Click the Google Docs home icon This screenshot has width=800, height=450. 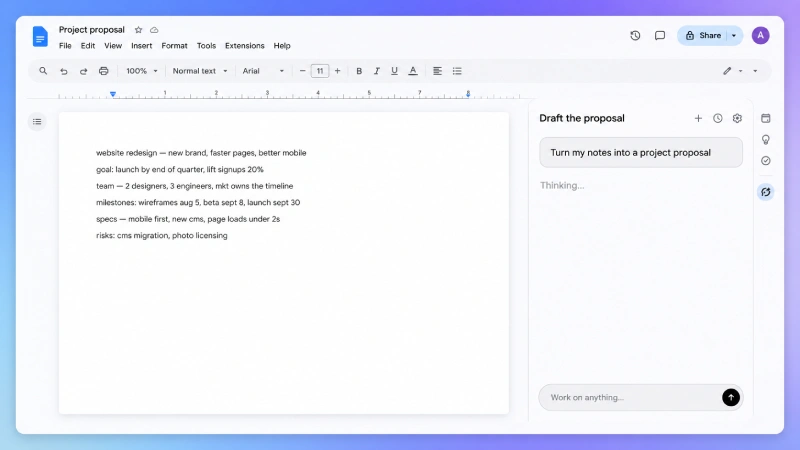(40, 37)
